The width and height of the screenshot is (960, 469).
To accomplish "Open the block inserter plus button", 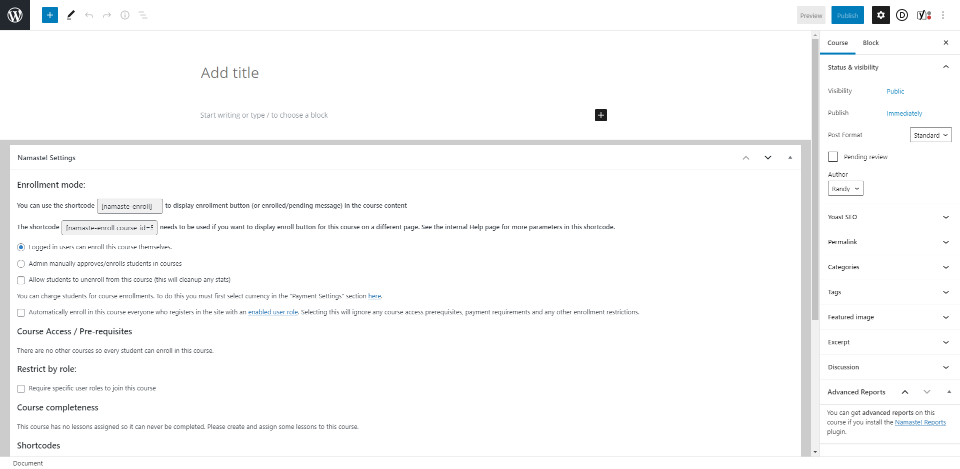I will tap(50, 16).
